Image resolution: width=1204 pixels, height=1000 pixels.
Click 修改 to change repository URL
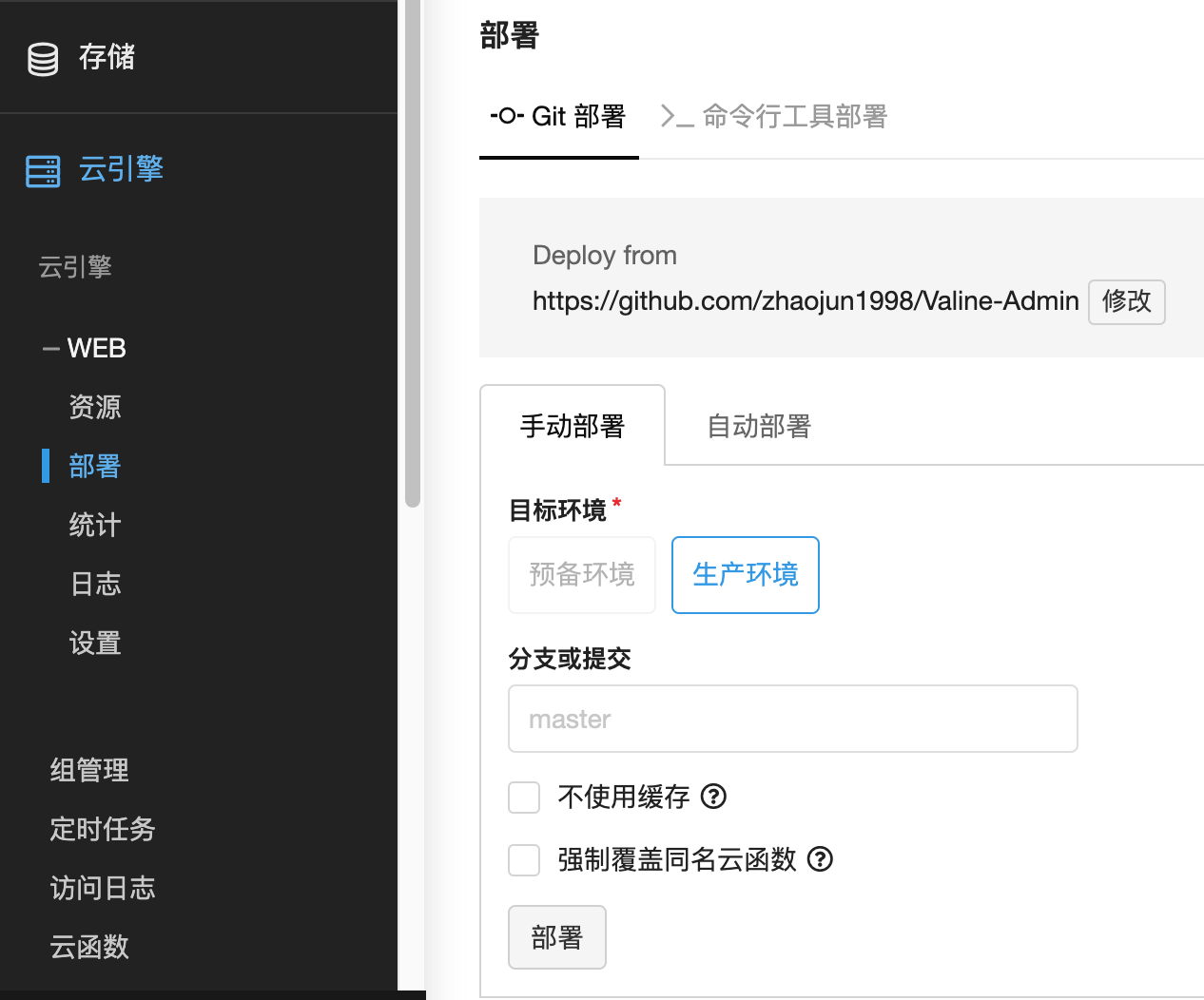pyautogui.click(x=1126, y=301)
